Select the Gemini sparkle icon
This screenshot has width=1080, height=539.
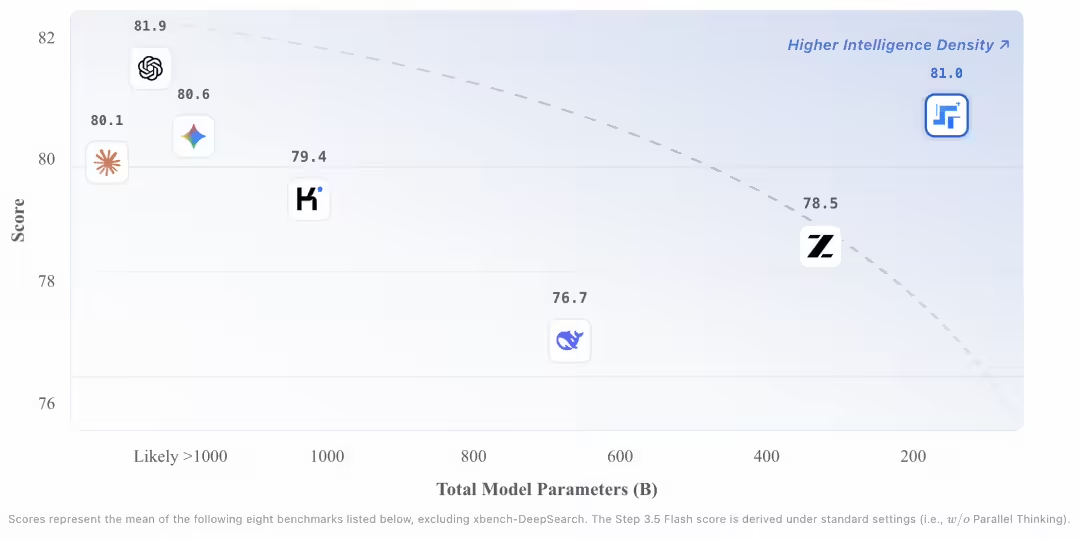194,136
